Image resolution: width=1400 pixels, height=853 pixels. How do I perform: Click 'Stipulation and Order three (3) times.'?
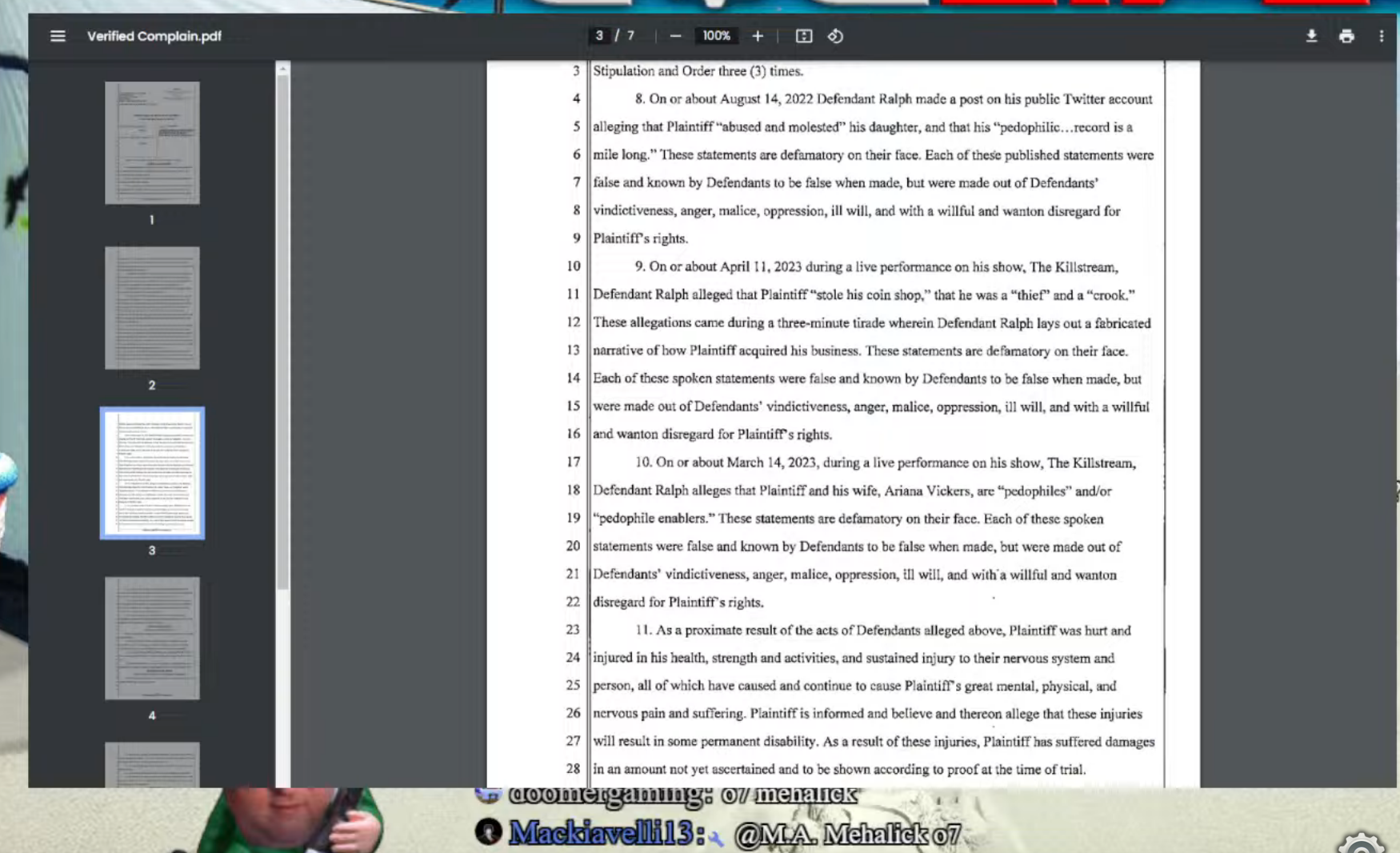click(x=698, y=71)
